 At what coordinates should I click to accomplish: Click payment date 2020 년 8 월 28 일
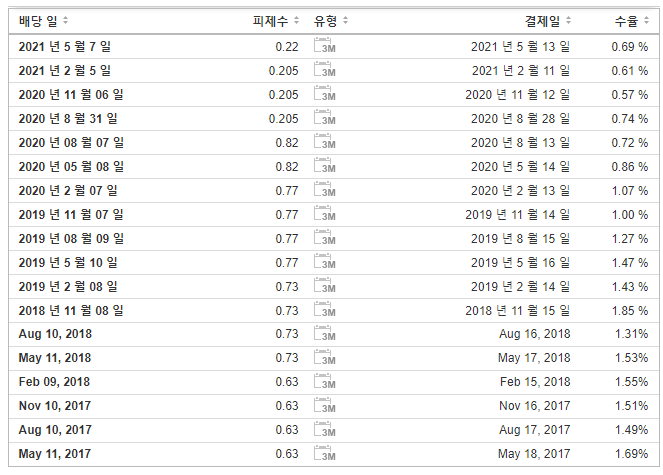pos(521,119)
